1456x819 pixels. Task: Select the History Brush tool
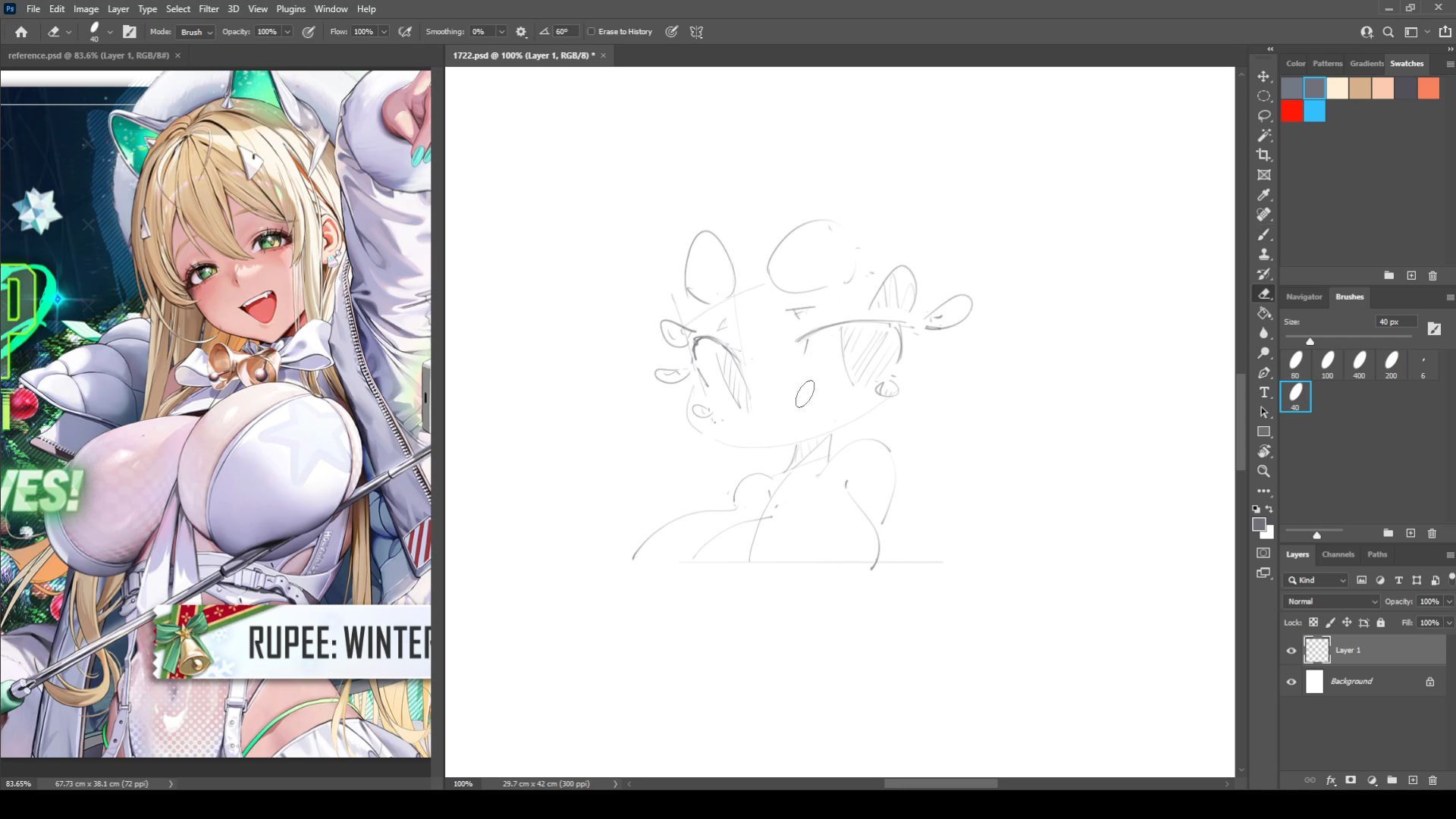[1263, 274]
